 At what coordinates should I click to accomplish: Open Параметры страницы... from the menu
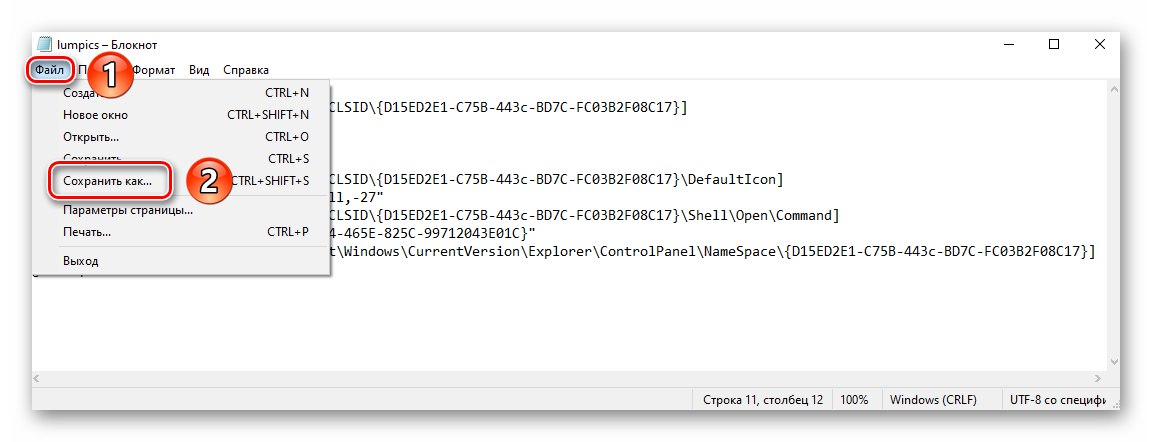(x=128, y=210)
